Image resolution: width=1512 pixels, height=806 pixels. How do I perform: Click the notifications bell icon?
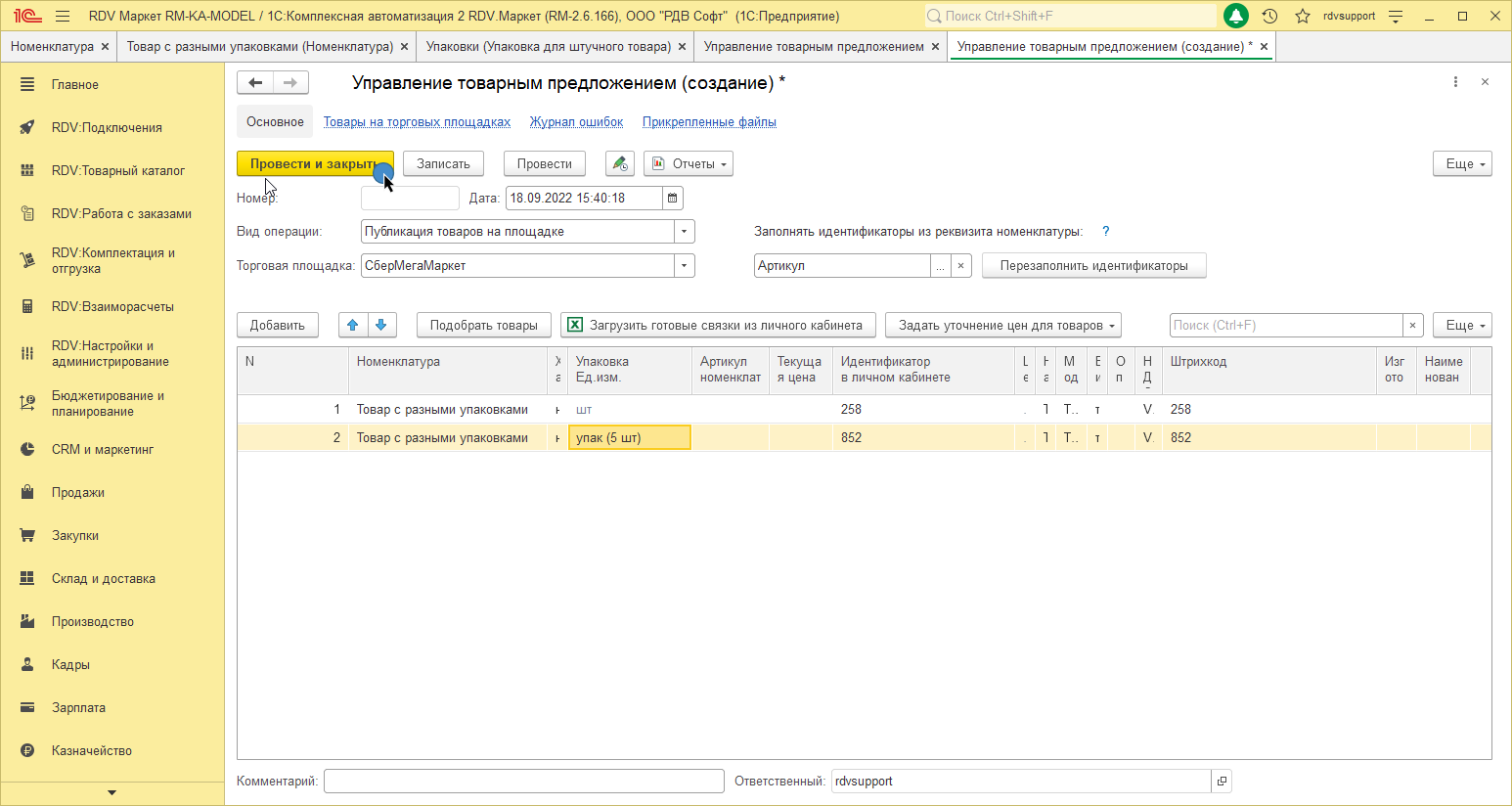(x=1236, y=16)
